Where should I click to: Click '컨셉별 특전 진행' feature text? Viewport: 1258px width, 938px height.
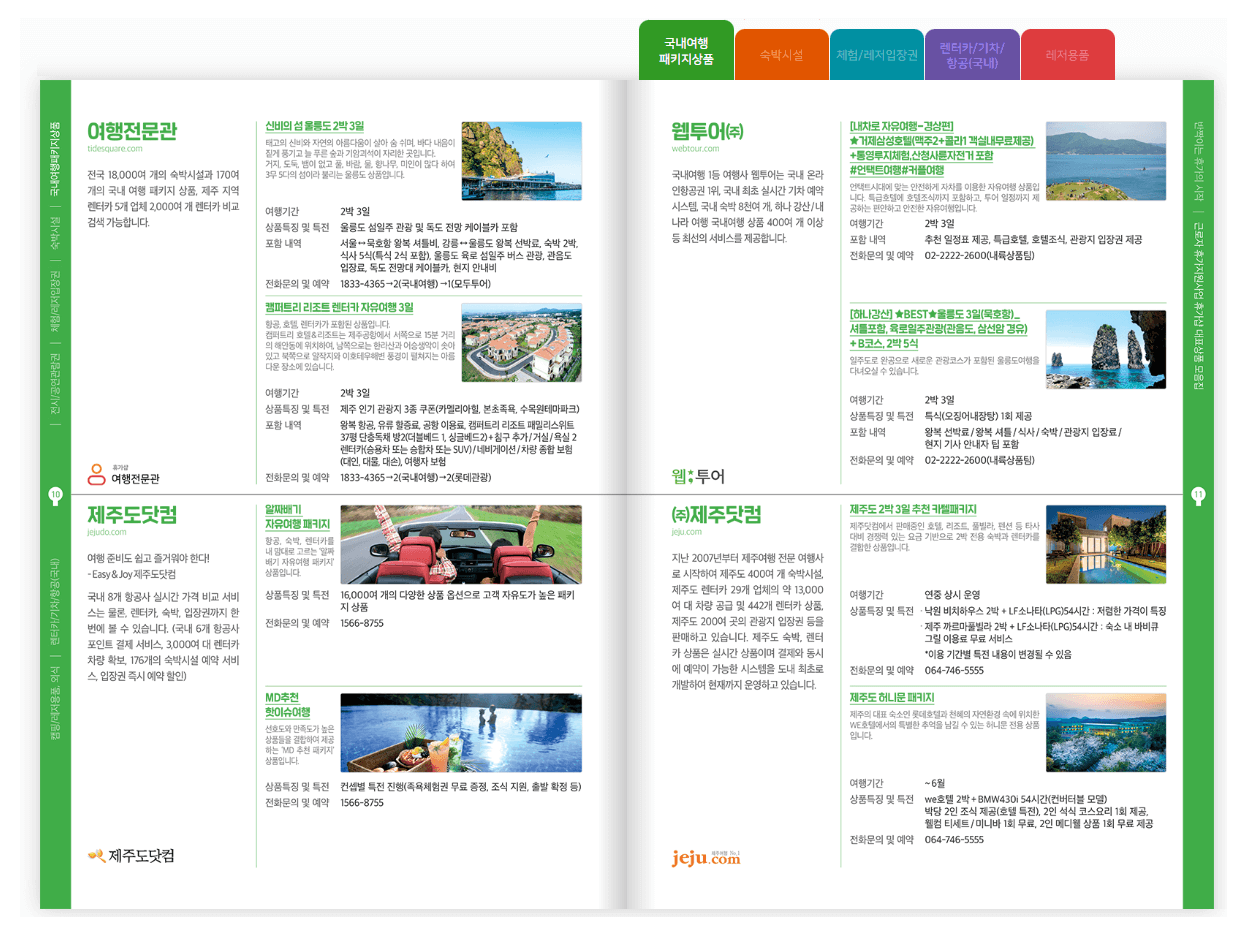pos(460,787)
